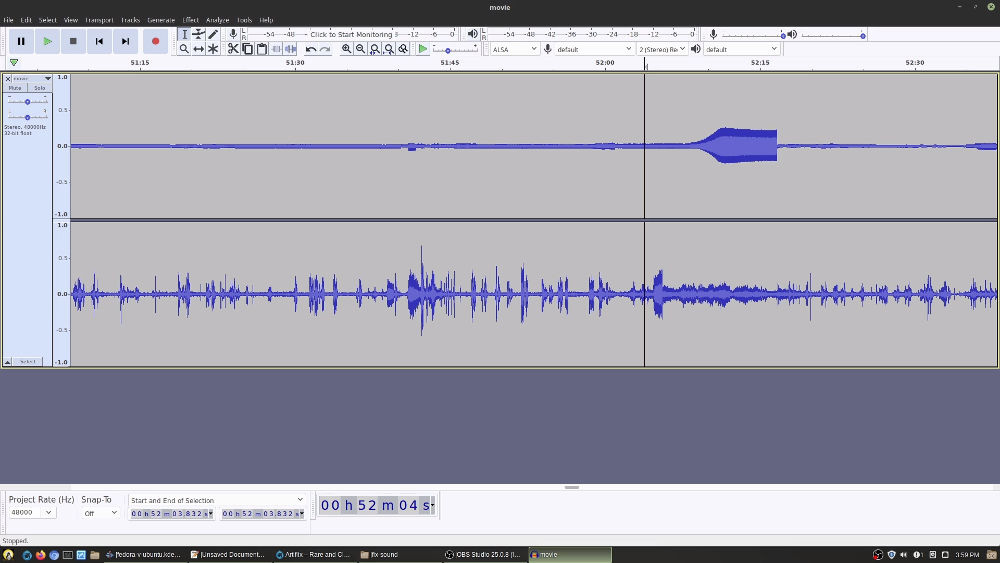Zoom in on the waveform

tap(346, 49)
